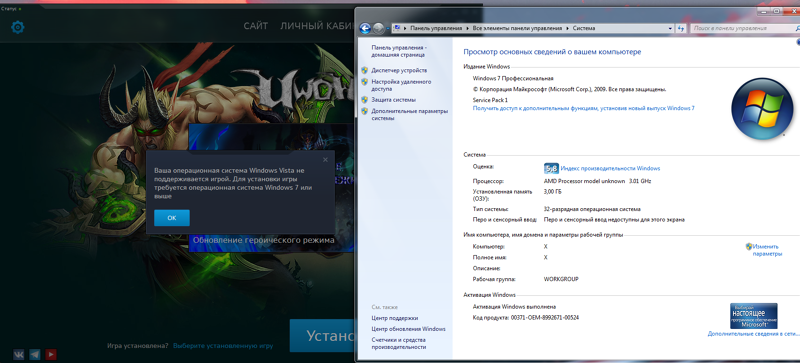This screenshot has width=800, height=363.
Task: Select Система breadcrumb segment
Action: click(584, 29)
